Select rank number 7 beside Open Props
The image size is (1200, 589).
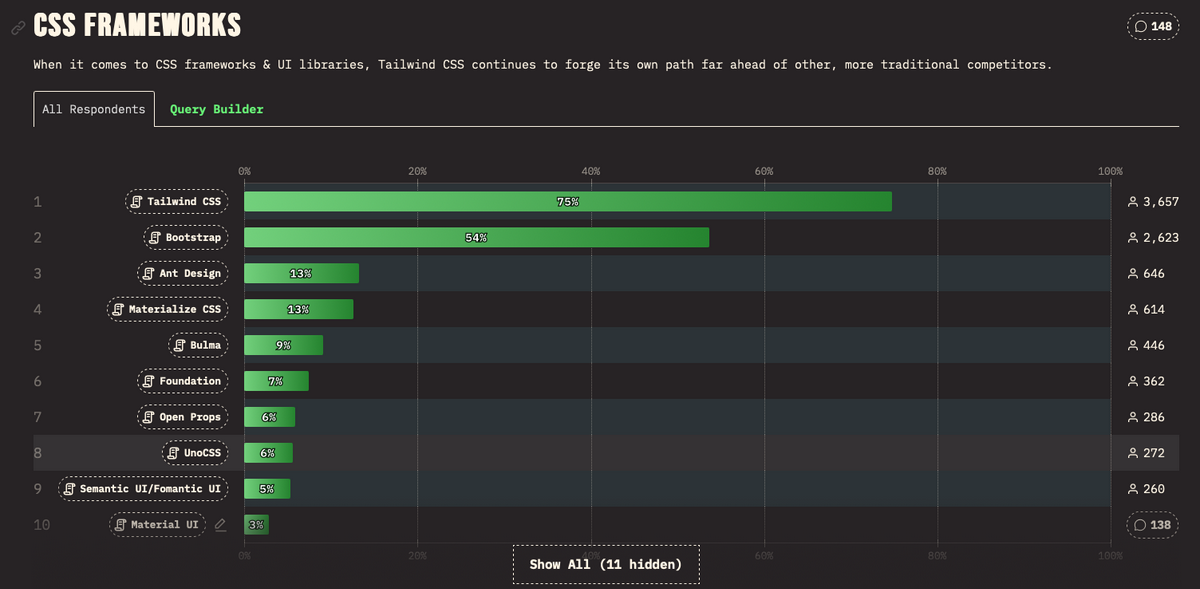click(x=38, y=417)
